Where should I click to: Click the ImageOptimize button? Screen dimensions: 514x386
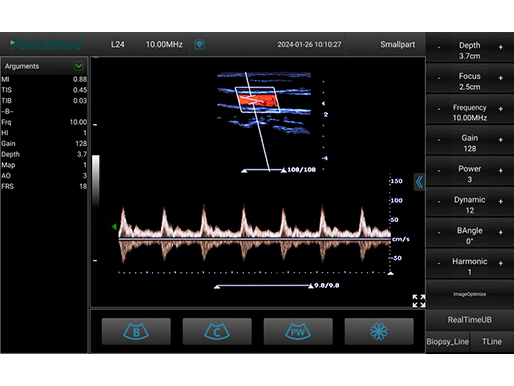[x=470, y=294]
